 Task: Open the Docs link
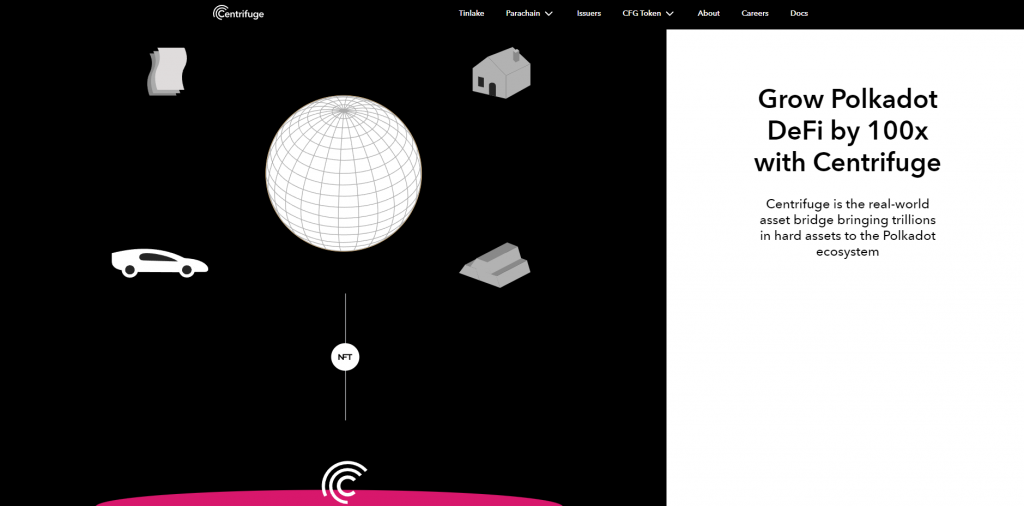click(x=799, y=13)
